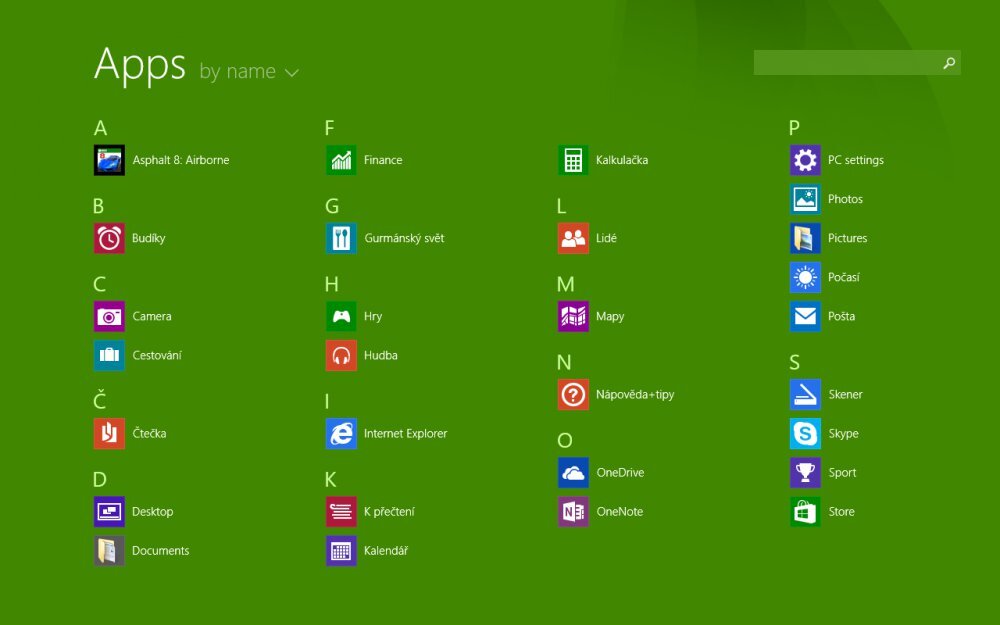The image size is (1000, 625).
Task: Open the OneDrive cloud icon
Action: [573, 473]
